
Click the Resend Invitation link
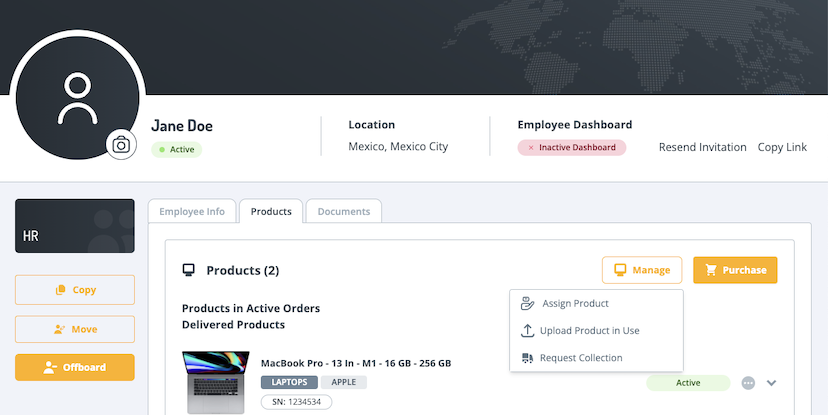coord(702,147)
